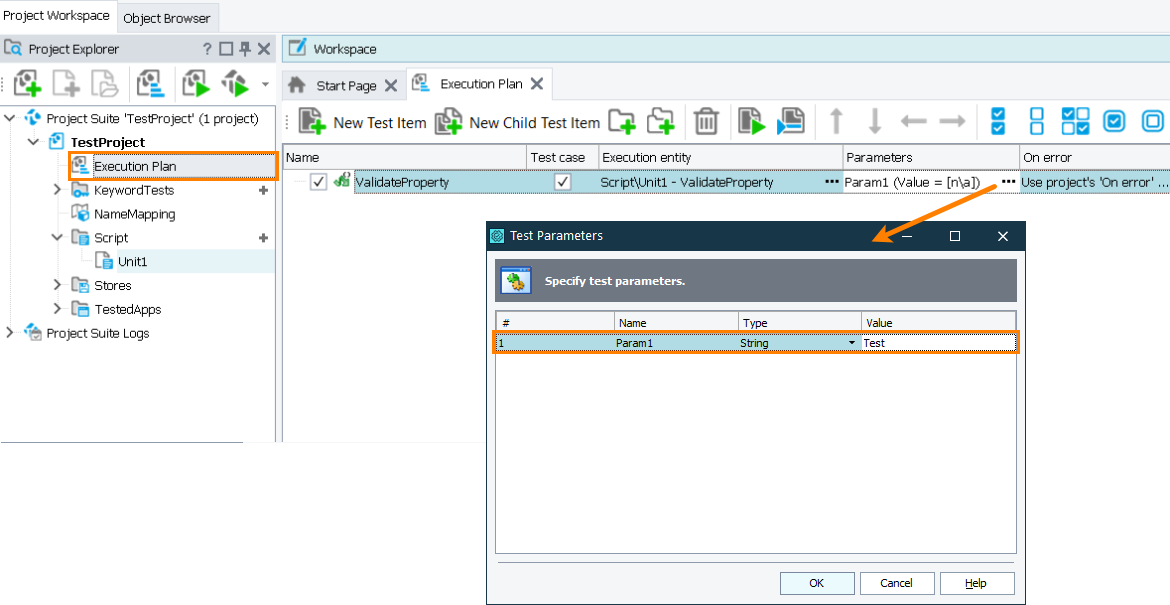Expand the Stores node
Viewport: 1170px width, 605px height.
(58, 285)
